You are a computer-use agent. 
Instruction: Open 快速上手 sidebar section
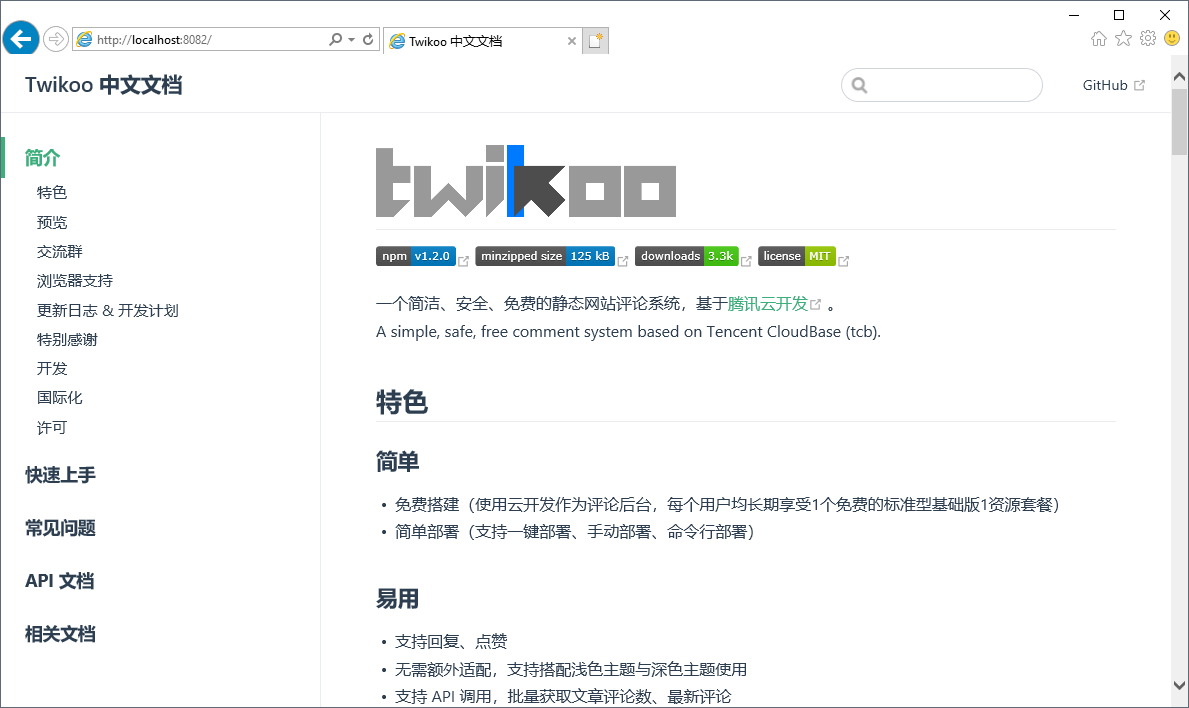click(60, 475)
